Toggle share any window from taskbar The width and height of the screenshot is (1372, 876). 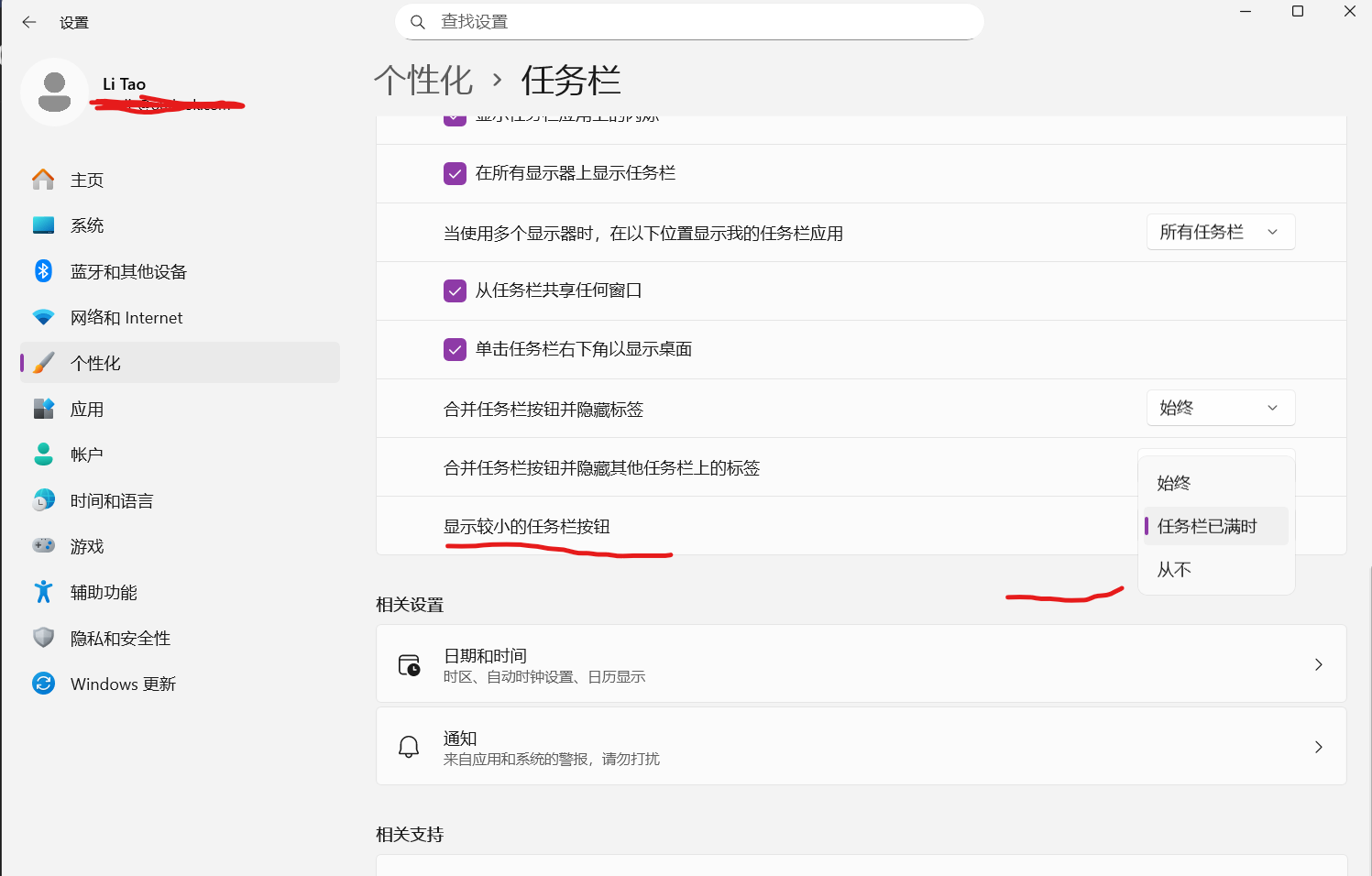pos(455,290)
